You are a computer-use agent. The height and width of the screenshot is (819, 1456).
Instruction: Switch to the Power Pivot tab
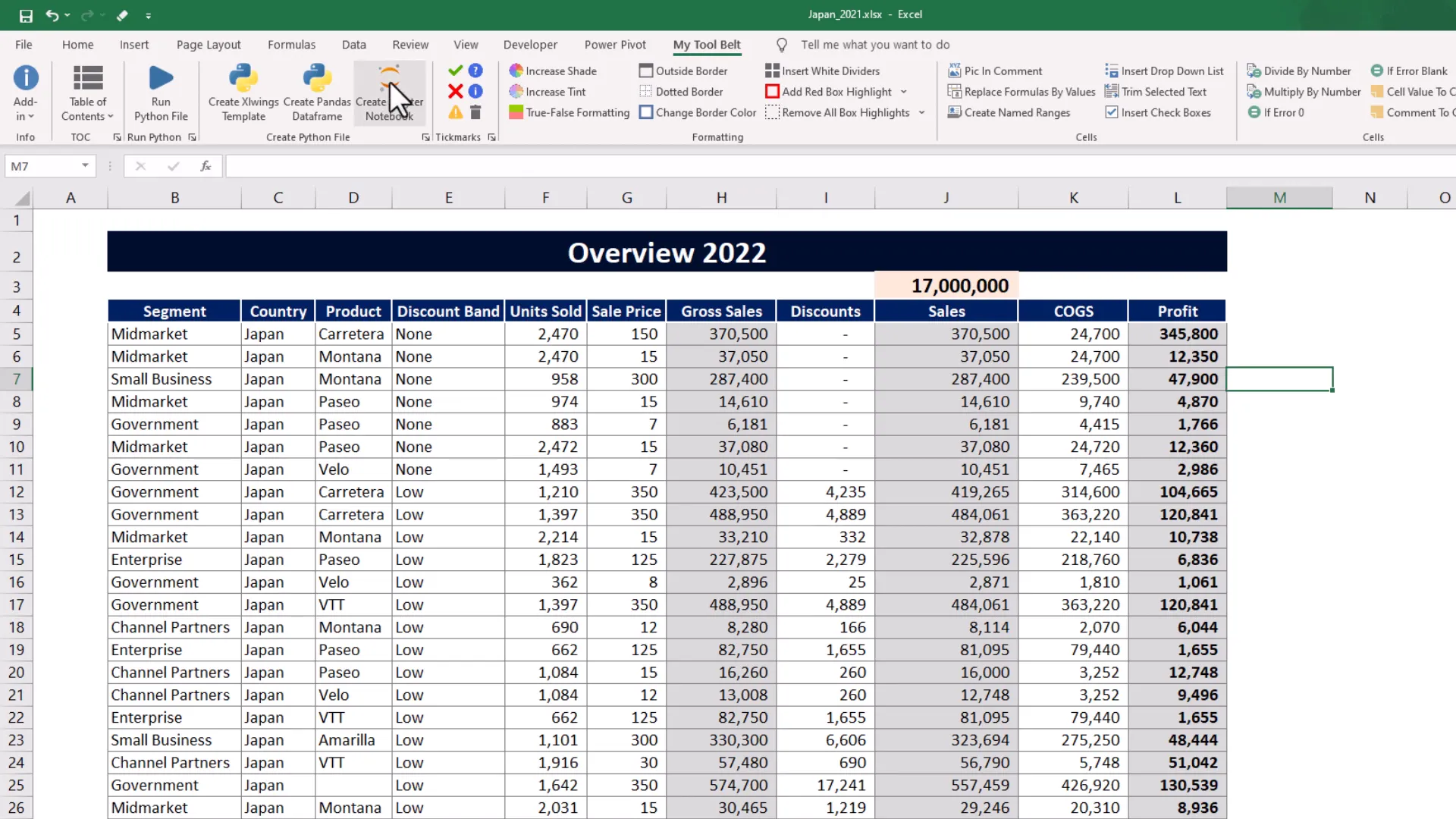point(615,45)
